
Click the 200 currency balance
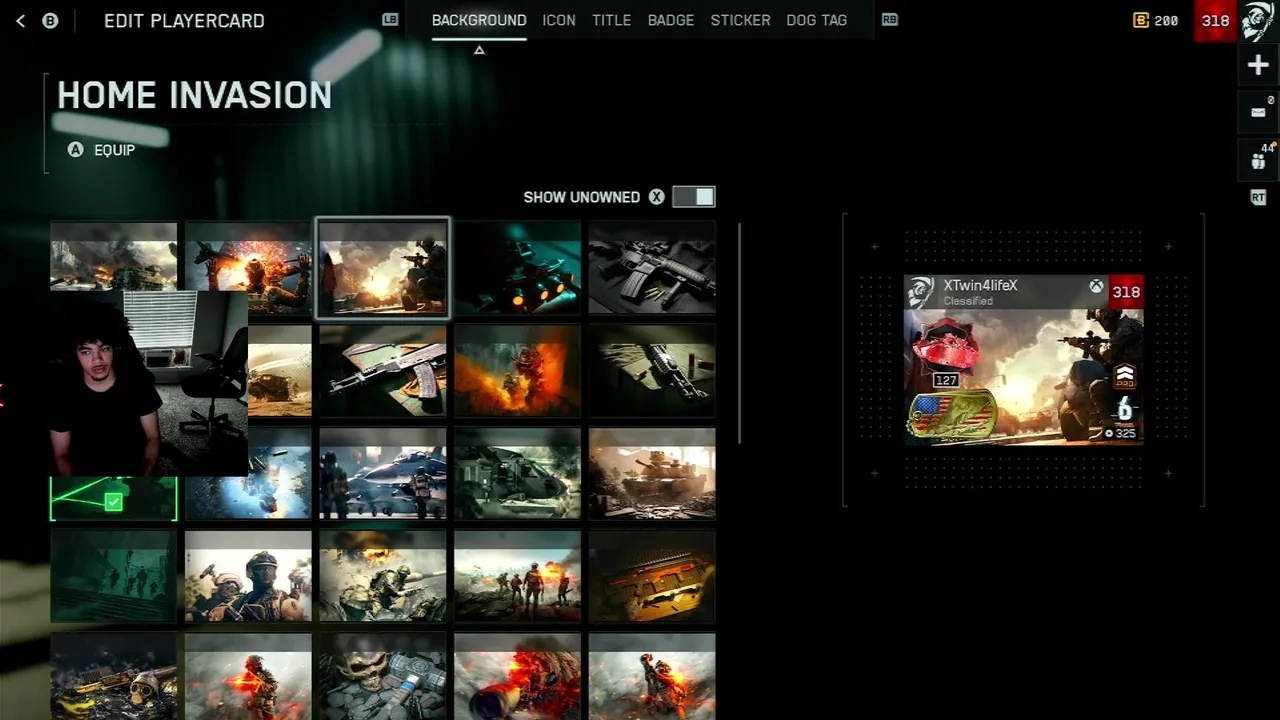point(1166,20)
